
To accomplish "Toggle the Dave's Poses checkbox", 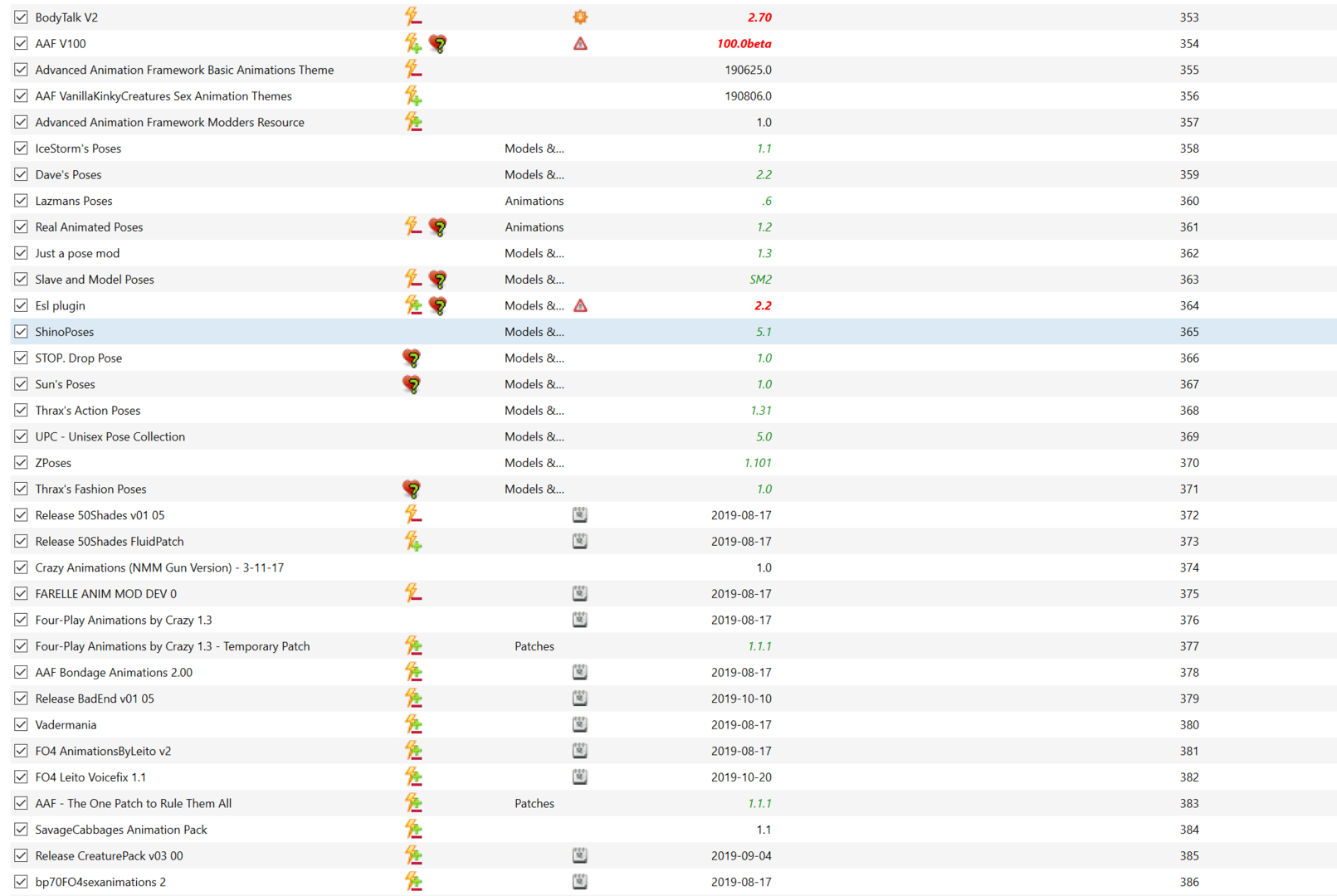I will tap(21, 174).
